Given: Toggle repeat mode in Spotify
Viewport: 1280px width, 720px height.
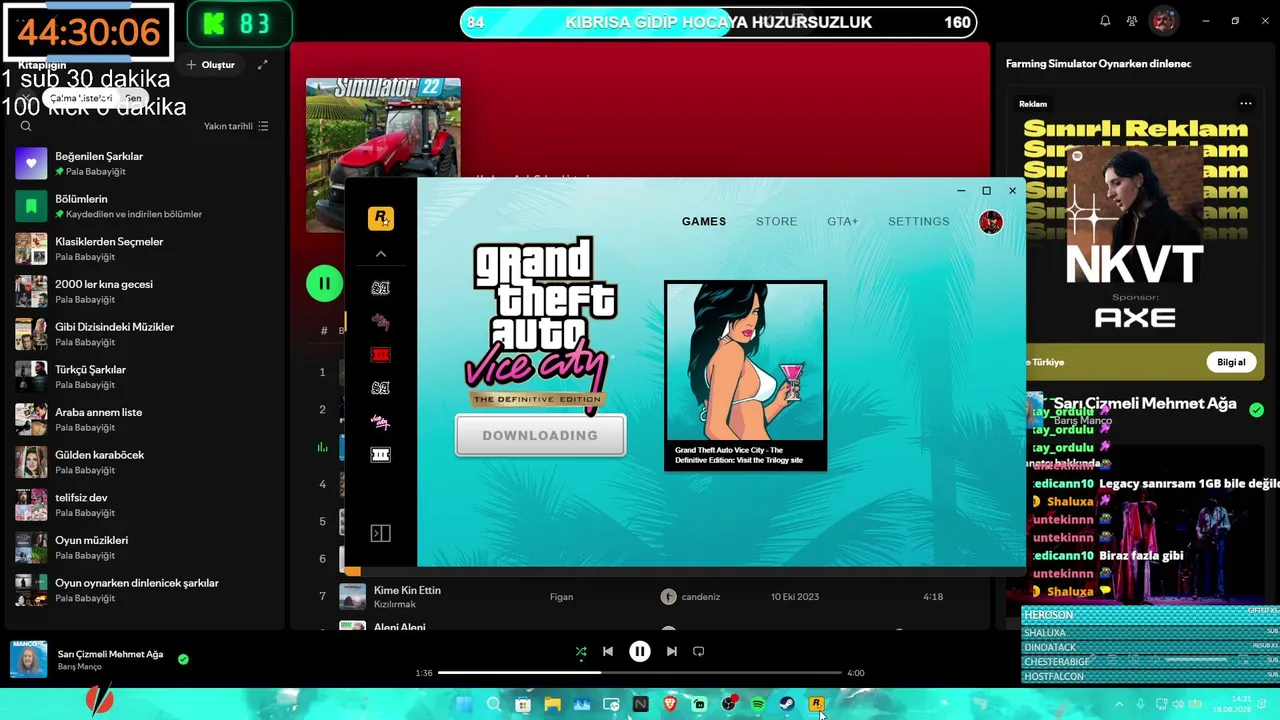Looking at the screenshot, I should click(699, 651).
